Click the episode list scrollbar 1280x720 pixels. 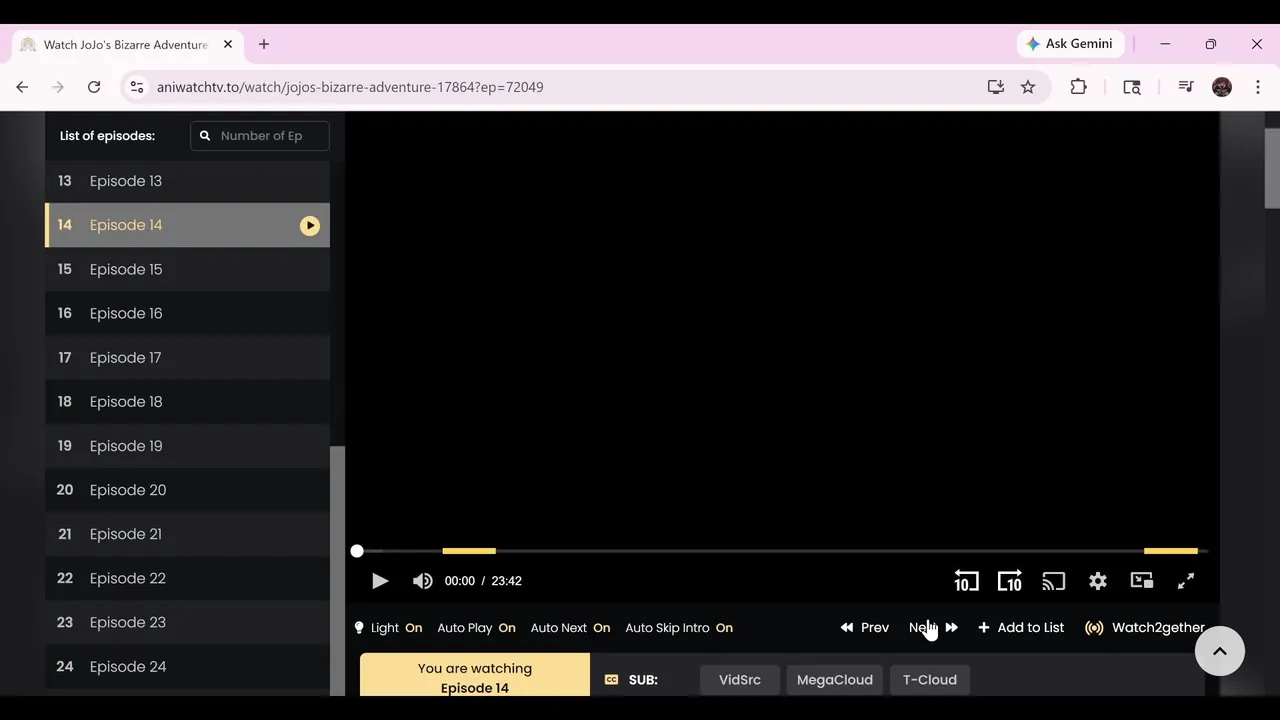click(337, 570)
